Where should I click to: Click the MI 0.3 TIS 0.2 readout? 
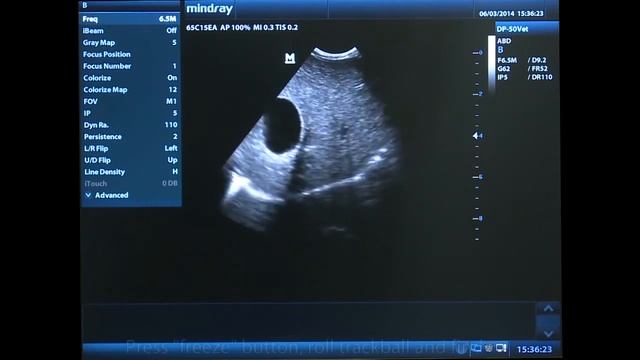pos(276,28)
